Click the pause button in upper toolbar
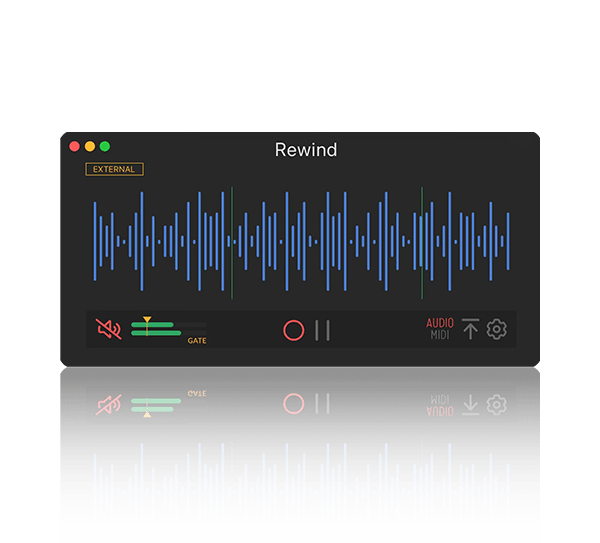Viewport: 600px width, 543px height. pos(322,330)
